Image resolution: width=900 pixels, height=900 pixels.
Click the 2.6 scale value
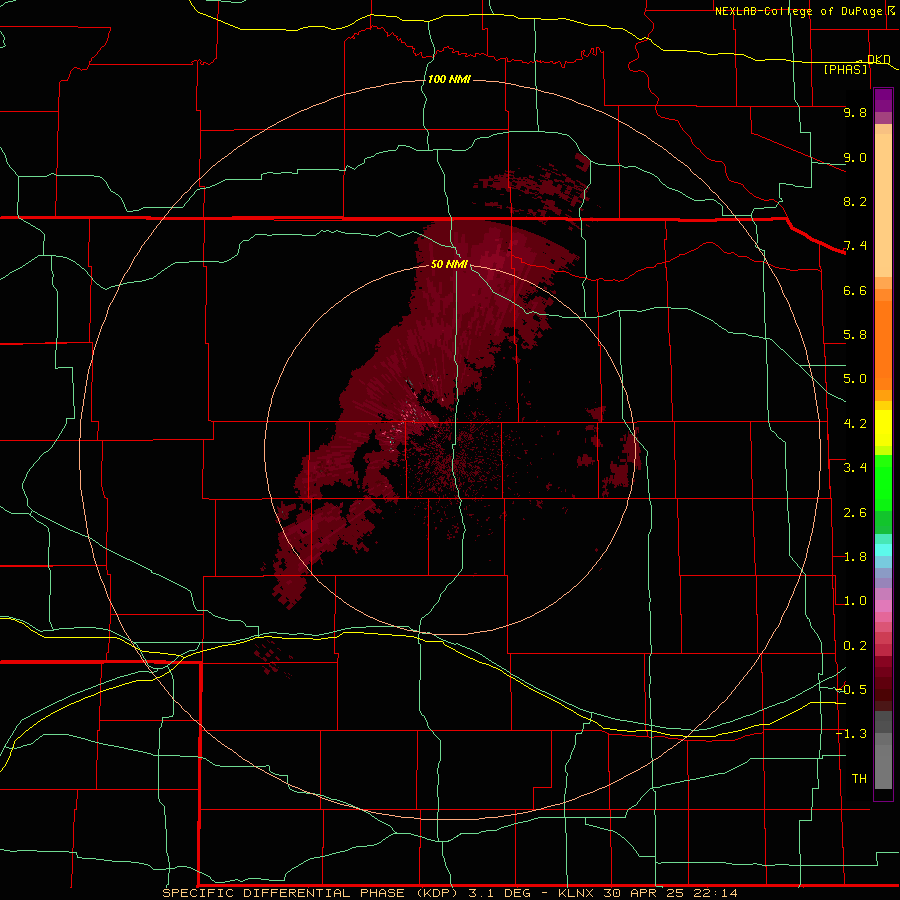pyautogui.click(x=855, y=513)
